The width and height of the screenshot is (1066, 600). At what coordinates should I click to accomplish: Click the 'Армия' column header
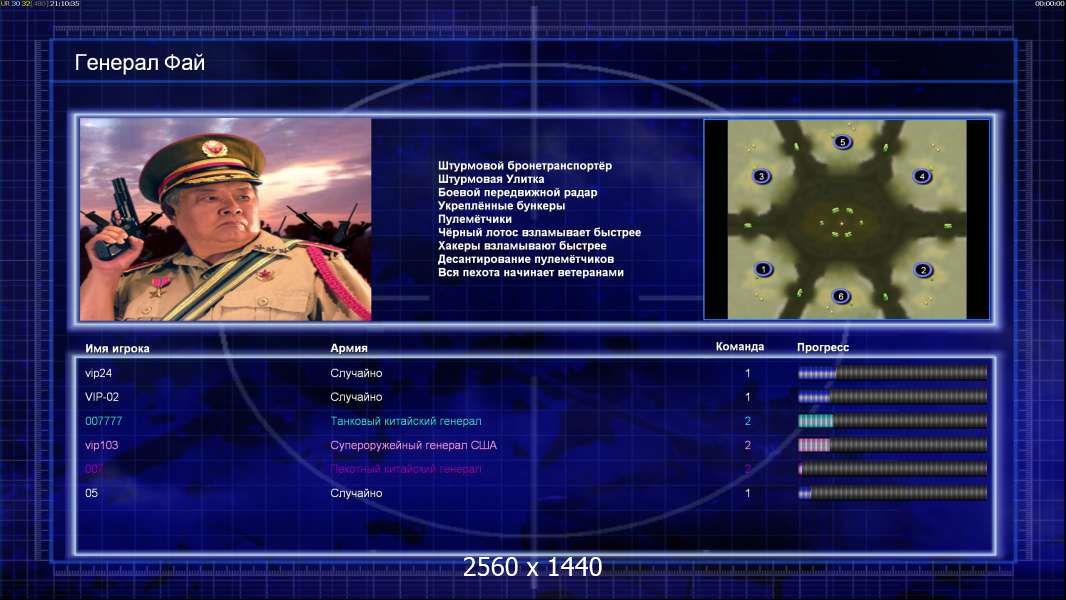pyautogui.click(x=349, y=348)
